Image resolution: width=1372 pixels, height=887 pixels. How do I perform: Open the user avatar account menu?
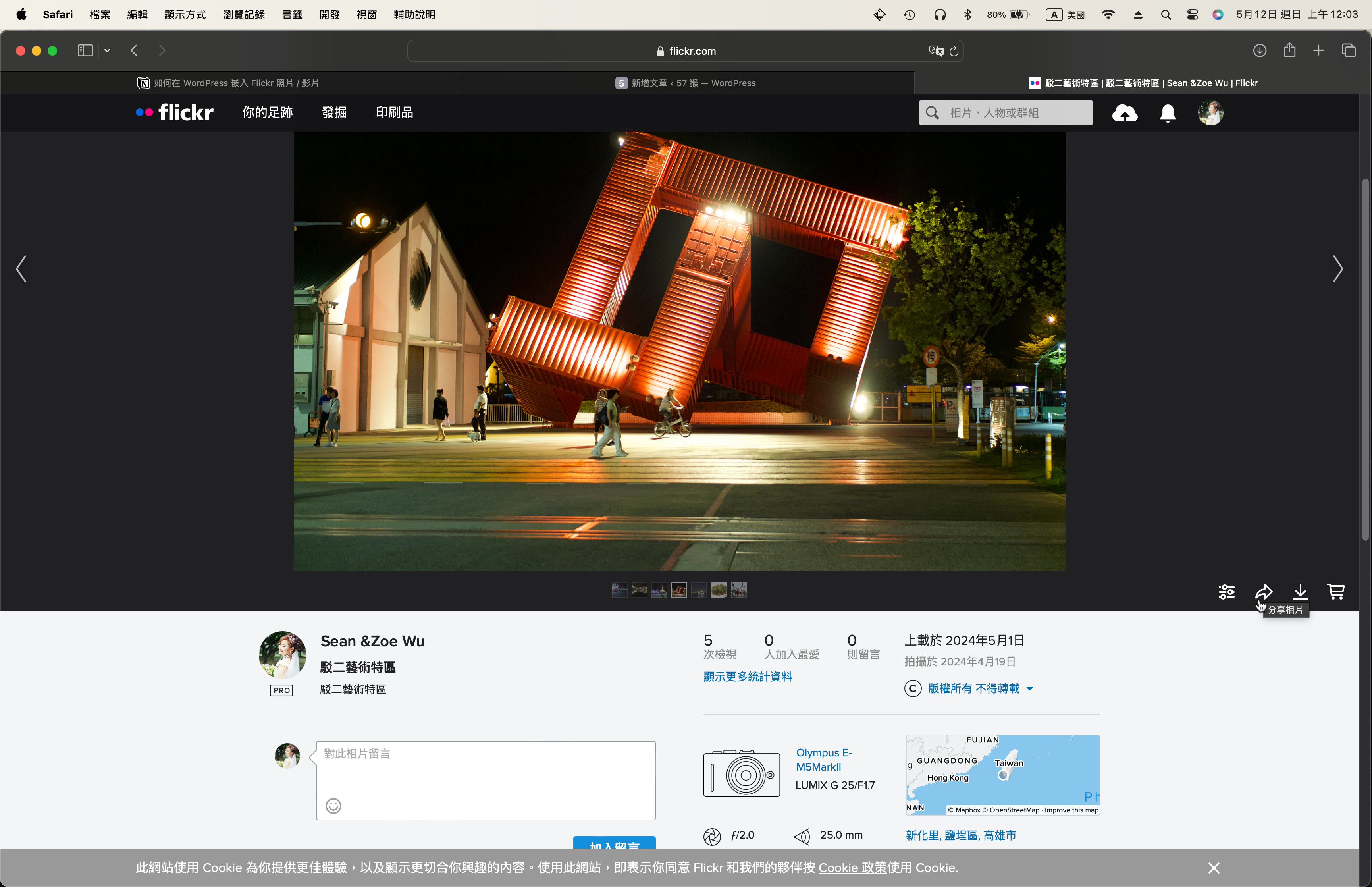point(1210,113)
